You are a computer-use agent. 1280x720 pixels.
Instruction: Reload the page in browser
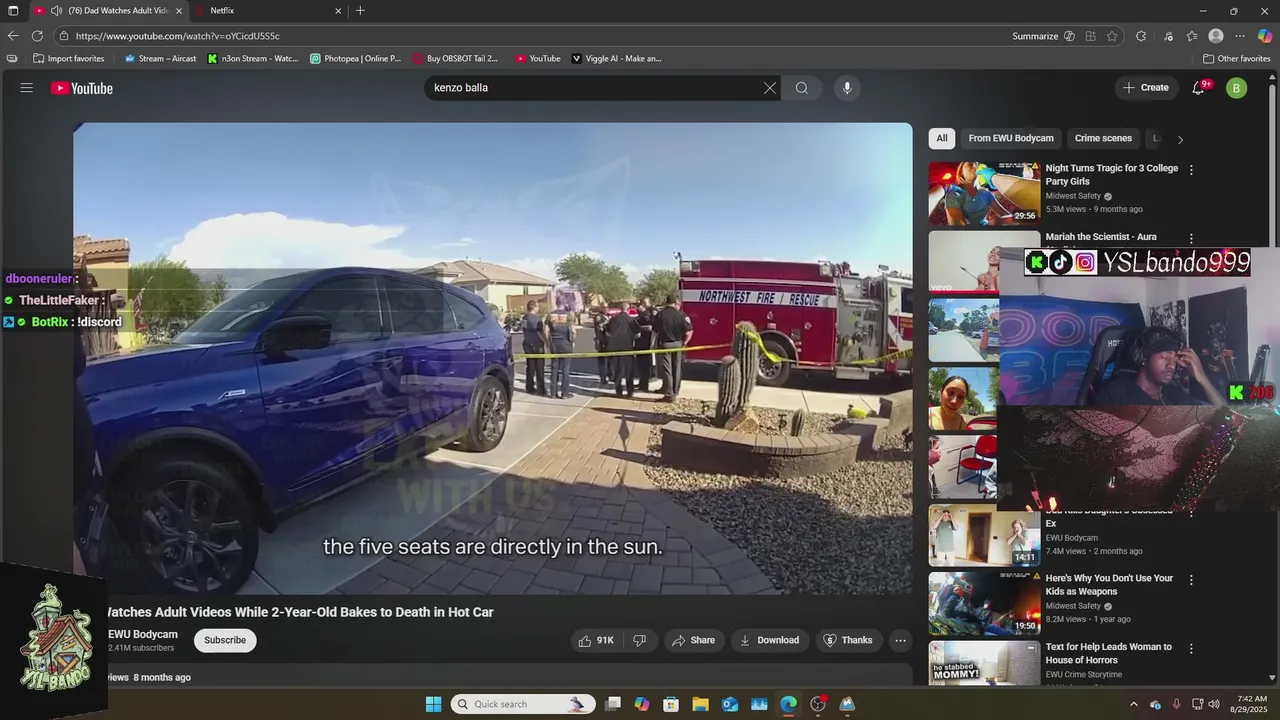pos(37,36)
